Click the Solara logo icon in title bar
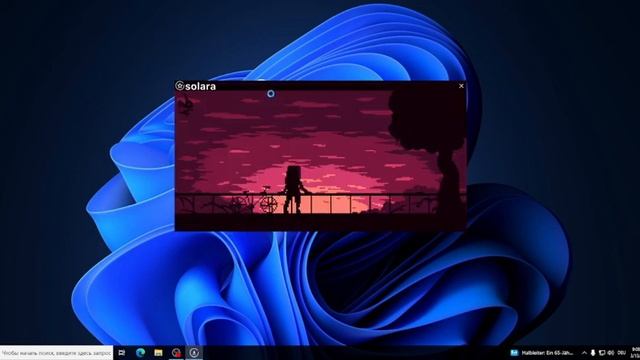The width and height of the screenshot is (640, 360). pyautogui.click(x=180, y=86)
